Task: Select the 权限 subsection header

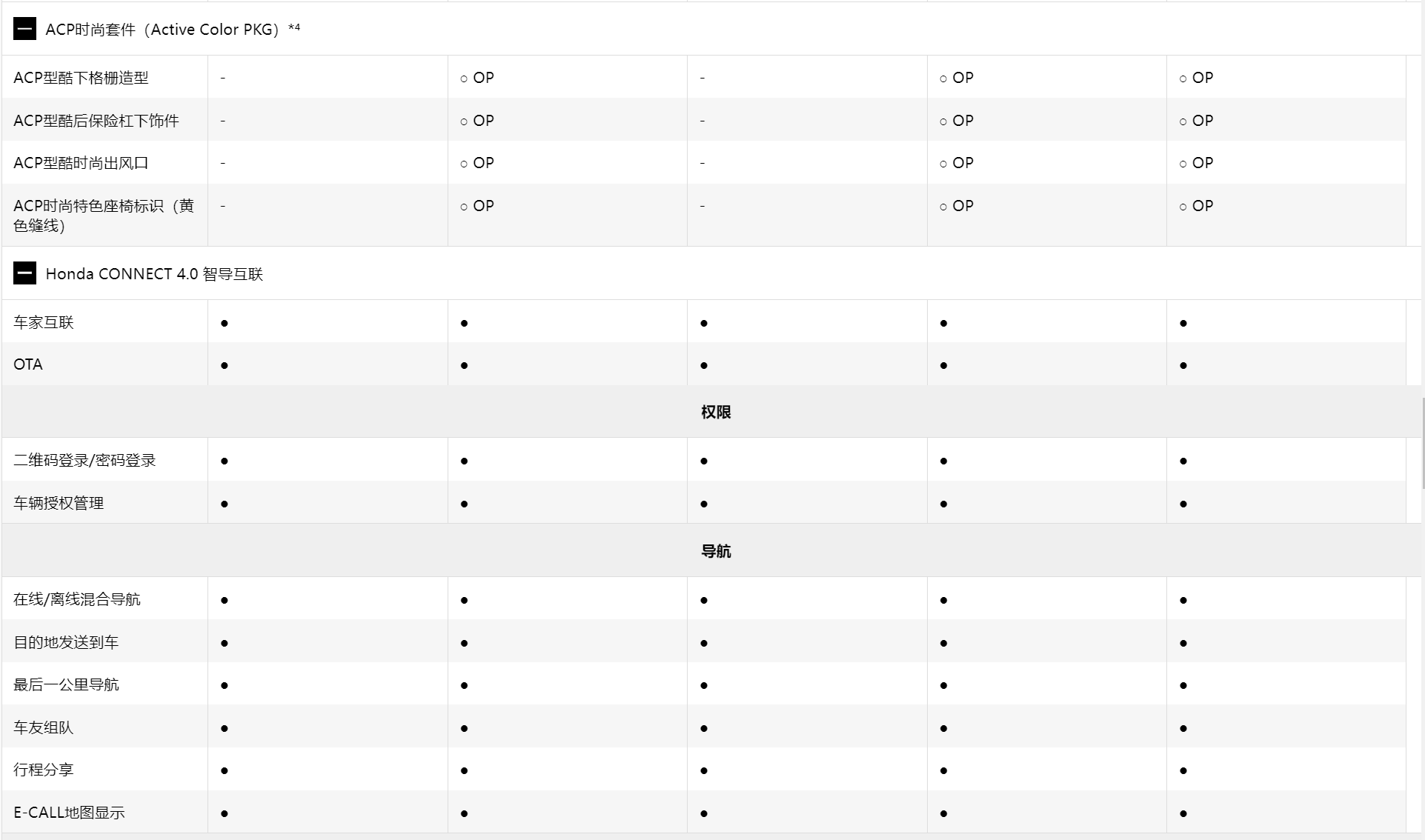Action: click(x=715, y=412)
